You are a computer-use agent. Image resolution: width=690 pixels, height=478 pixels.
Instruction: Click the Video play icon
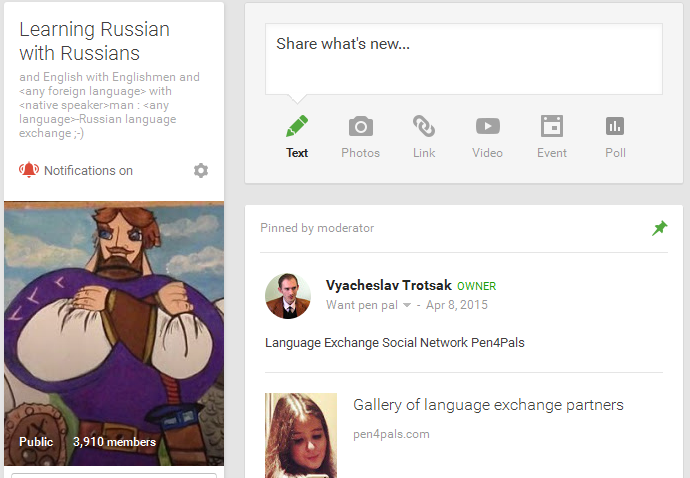coord(488,126)
